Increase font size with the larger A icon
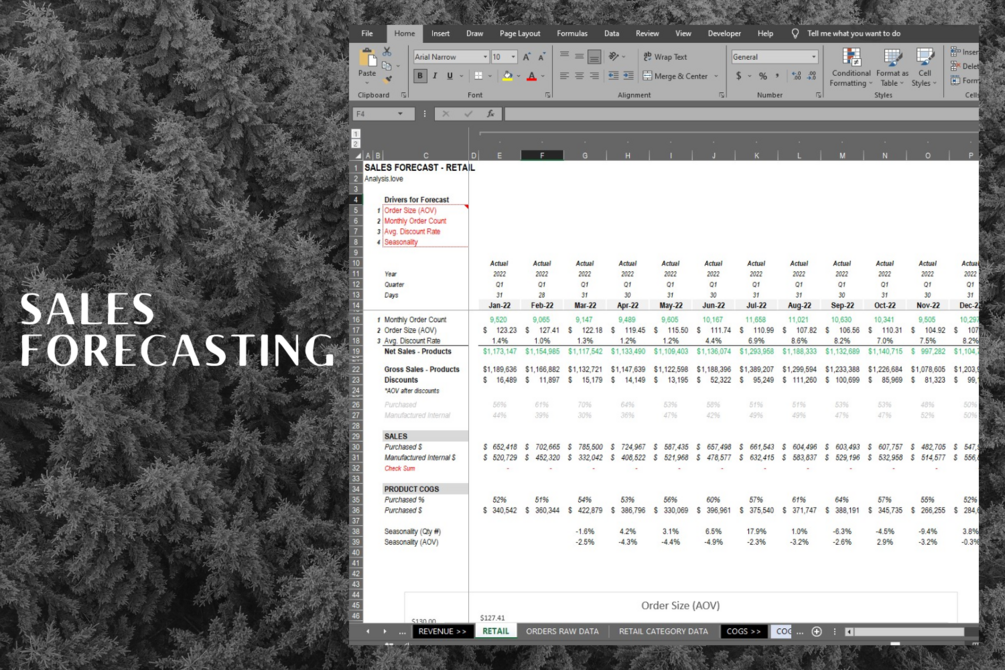The height and width of the screenshot is (670, 1005). (x=527, y=57)
